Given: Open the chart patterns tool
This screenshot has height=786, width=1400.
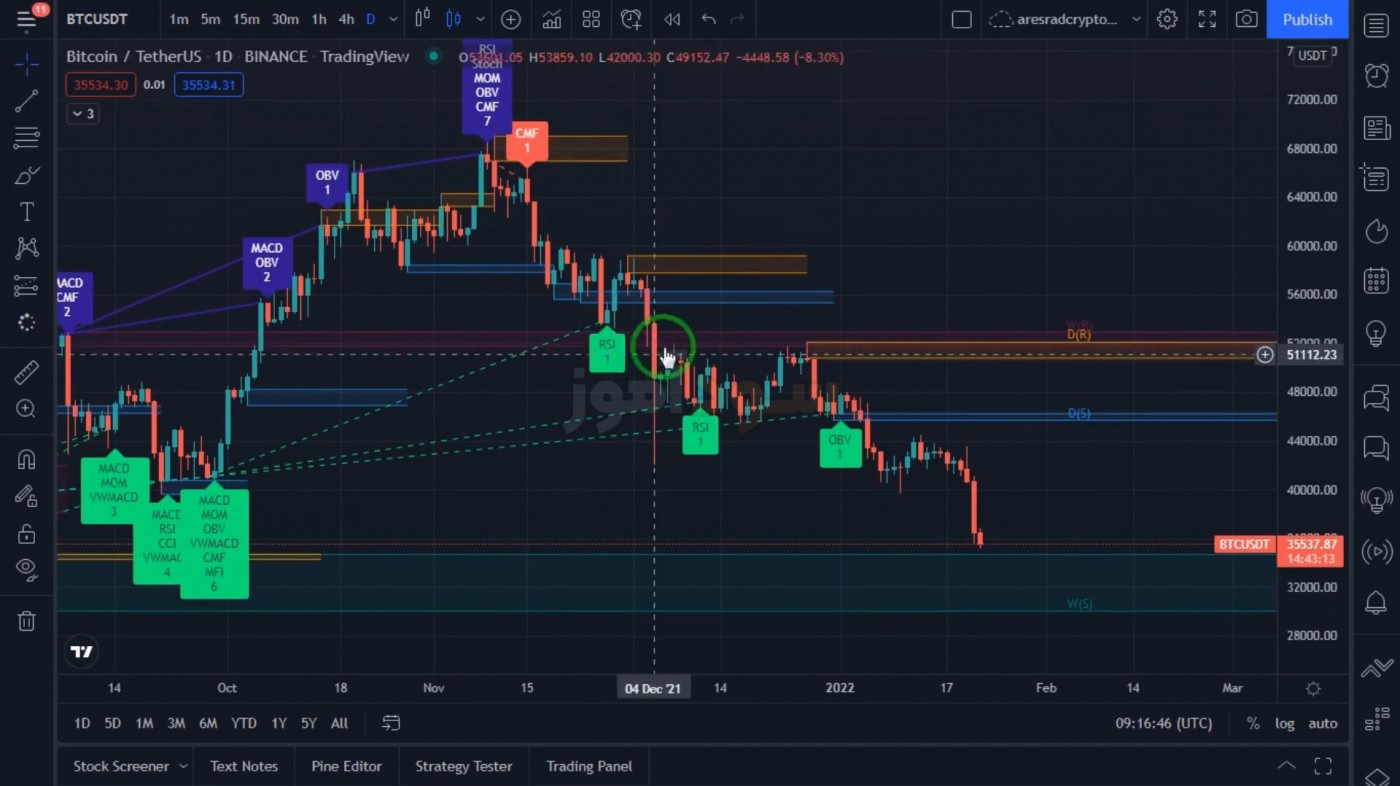Looking at the screenshot, I should pyautogui.click(x=27, y=248).
